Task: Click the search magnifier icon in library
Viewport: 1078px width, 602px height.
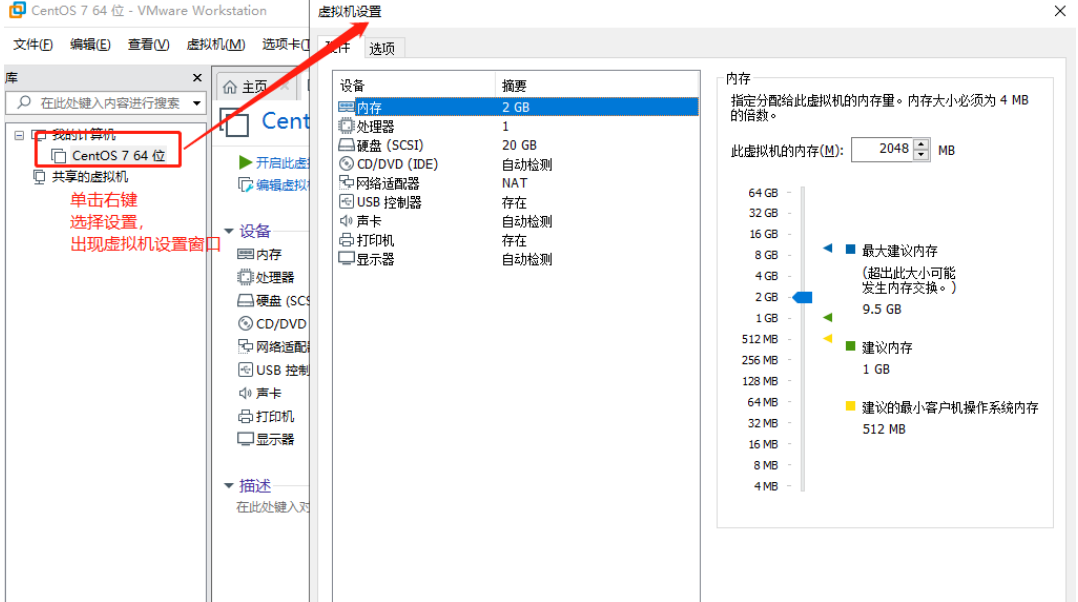Action: pos(24,102)
